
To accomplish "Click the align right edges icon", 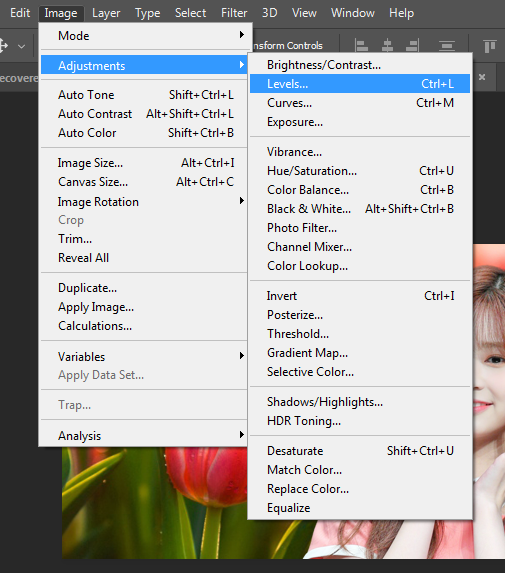I will click(x=413, y=46).
